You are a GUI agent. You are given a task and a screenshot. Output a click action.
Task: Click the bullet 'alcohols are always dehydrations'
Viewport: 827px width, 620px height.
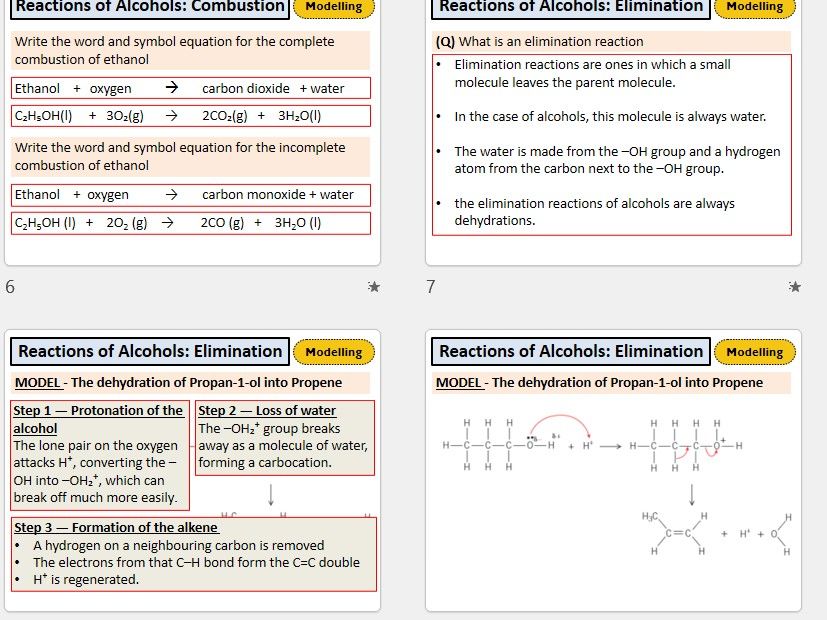pyautogui.click(x=585, y=211)
